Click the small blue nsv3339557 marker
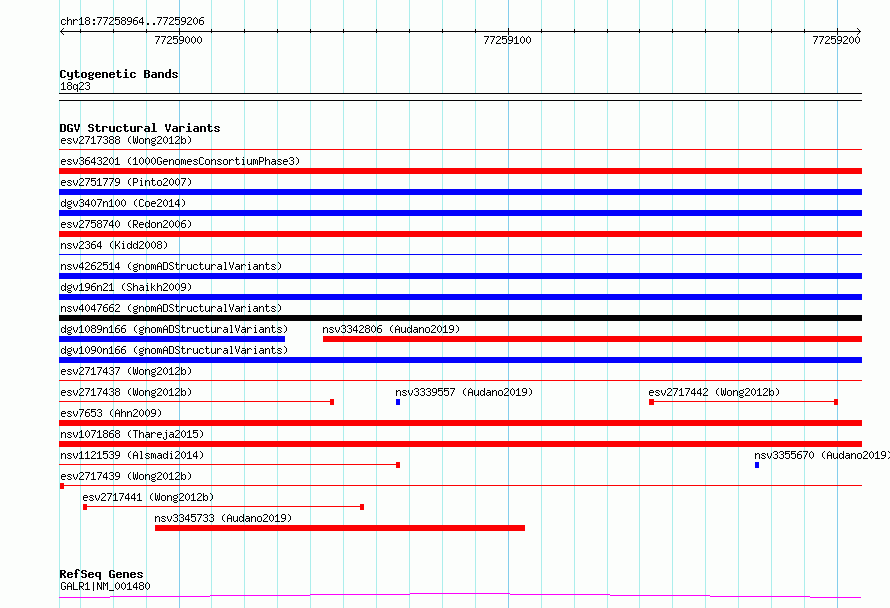The image size is (890, 608). pyautogui.click(x=398, y=402)
